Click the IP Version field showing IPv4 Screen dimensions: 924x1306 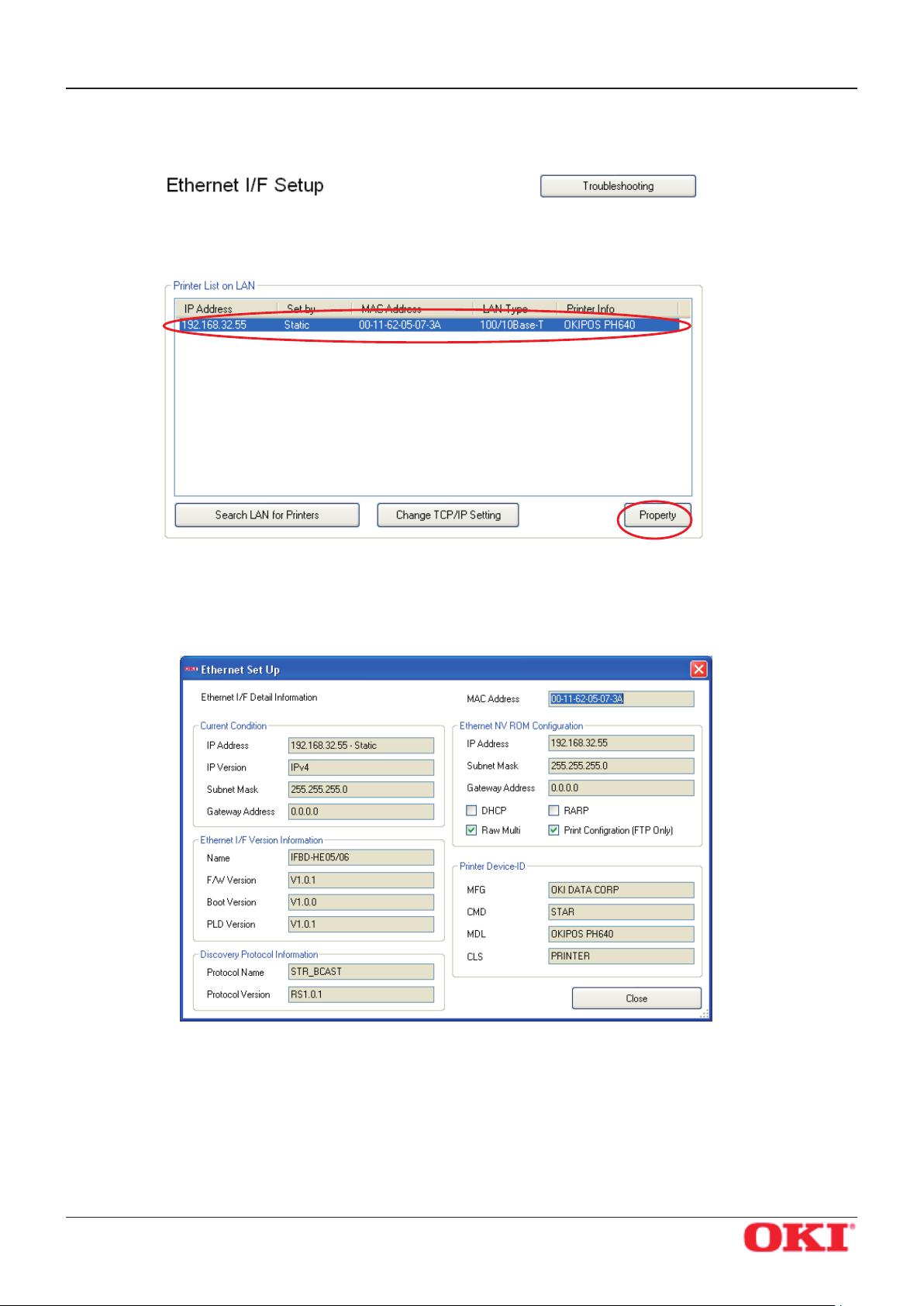coord(361,767)
